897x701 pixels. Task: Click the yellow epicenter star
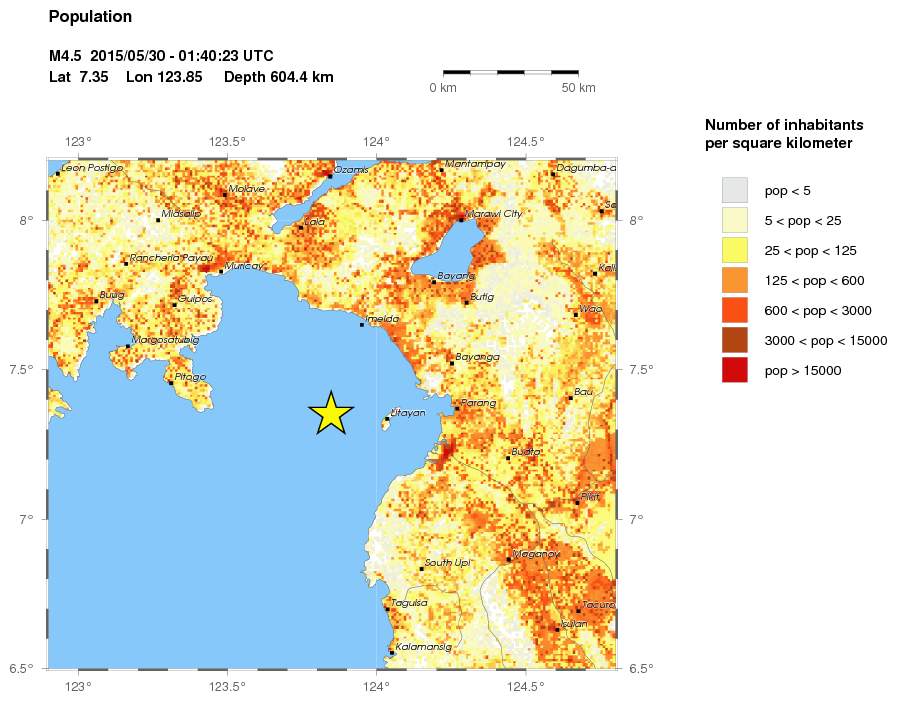coord(331,414)
